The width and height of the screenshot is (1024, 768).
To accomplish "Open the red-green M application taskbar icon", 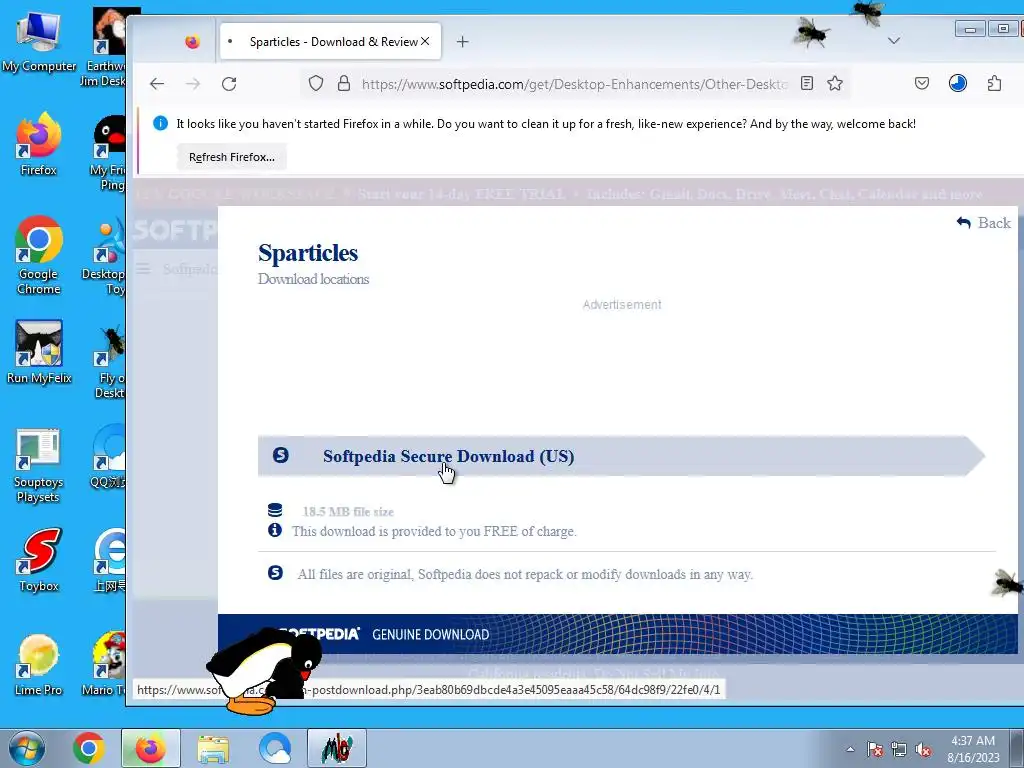I will pyautogui.click(x=337, y=748).
